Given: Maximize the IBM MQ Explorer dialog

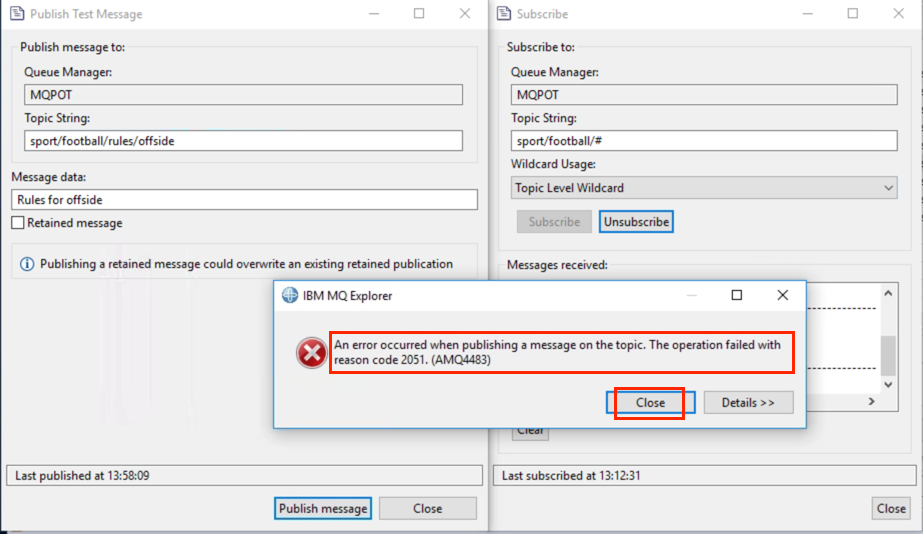Looking at the screenshot, I should [x=736, y=295].
